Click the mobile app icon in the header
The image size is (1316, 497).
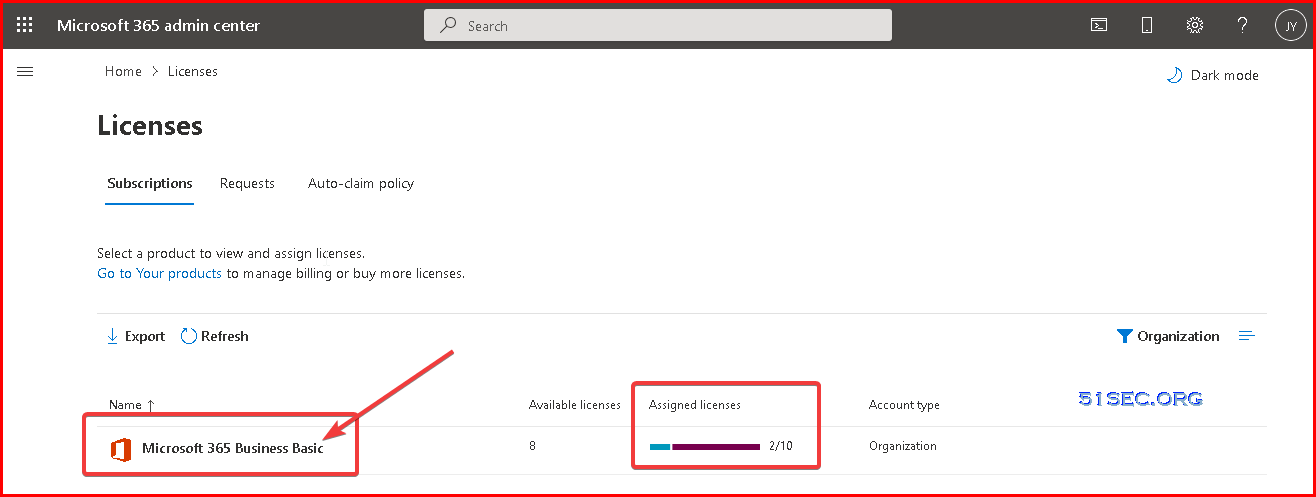(1147, 25)
